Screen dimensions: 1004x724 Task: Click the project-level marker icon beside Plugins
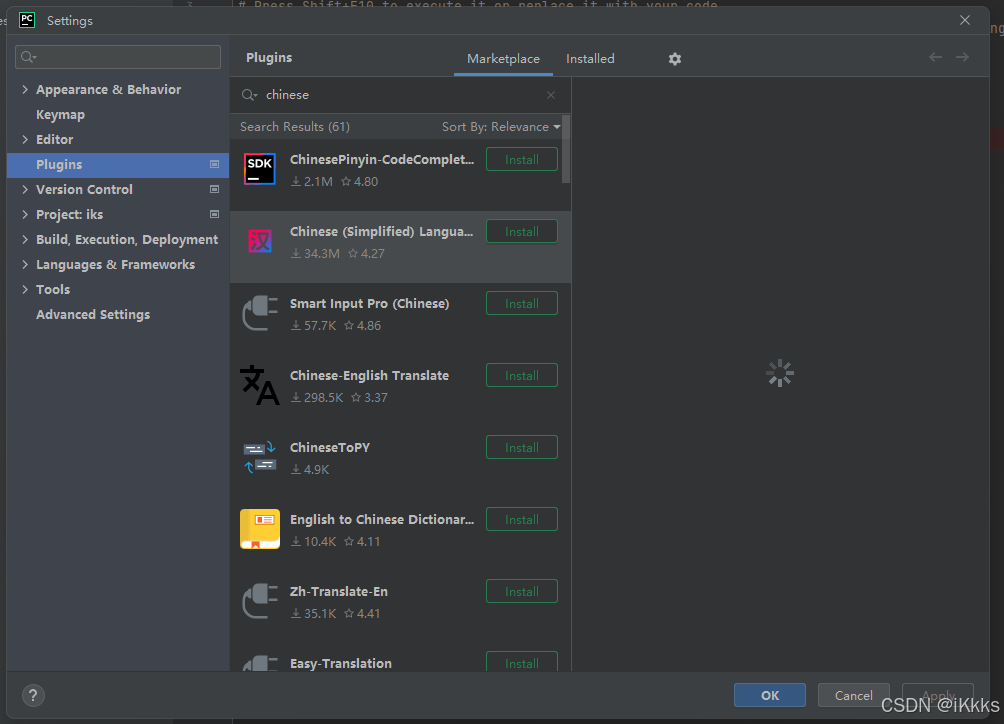(215, 165)
